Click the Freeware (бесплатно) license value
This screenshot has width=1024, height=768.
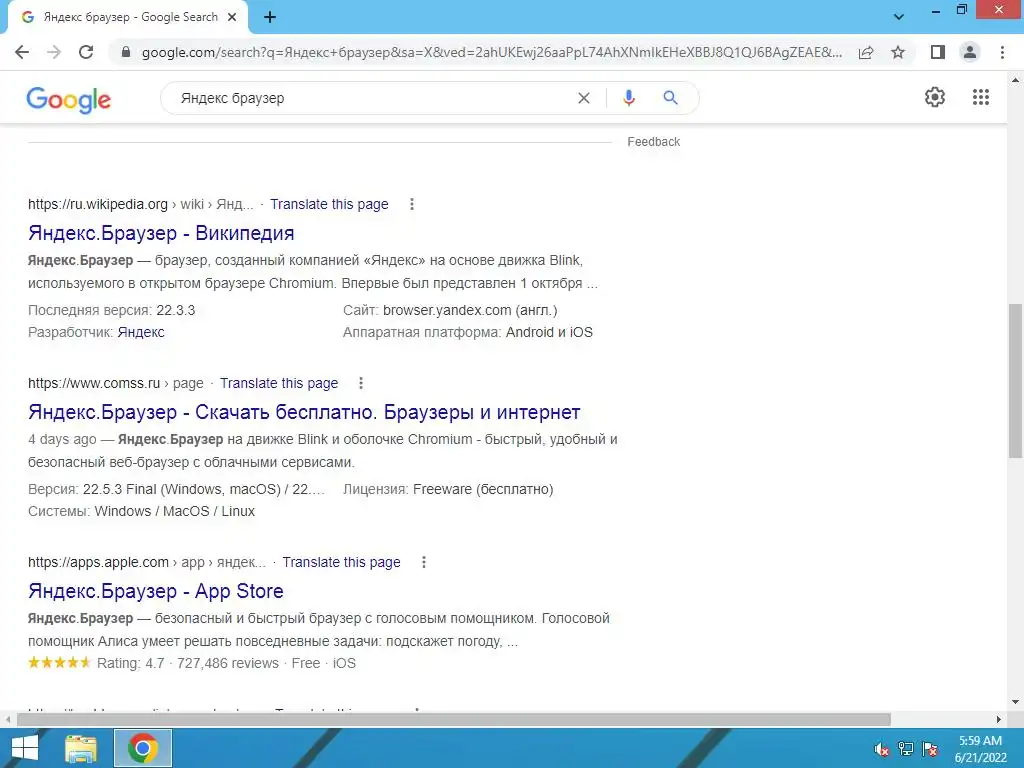click(x=483, y=489)
